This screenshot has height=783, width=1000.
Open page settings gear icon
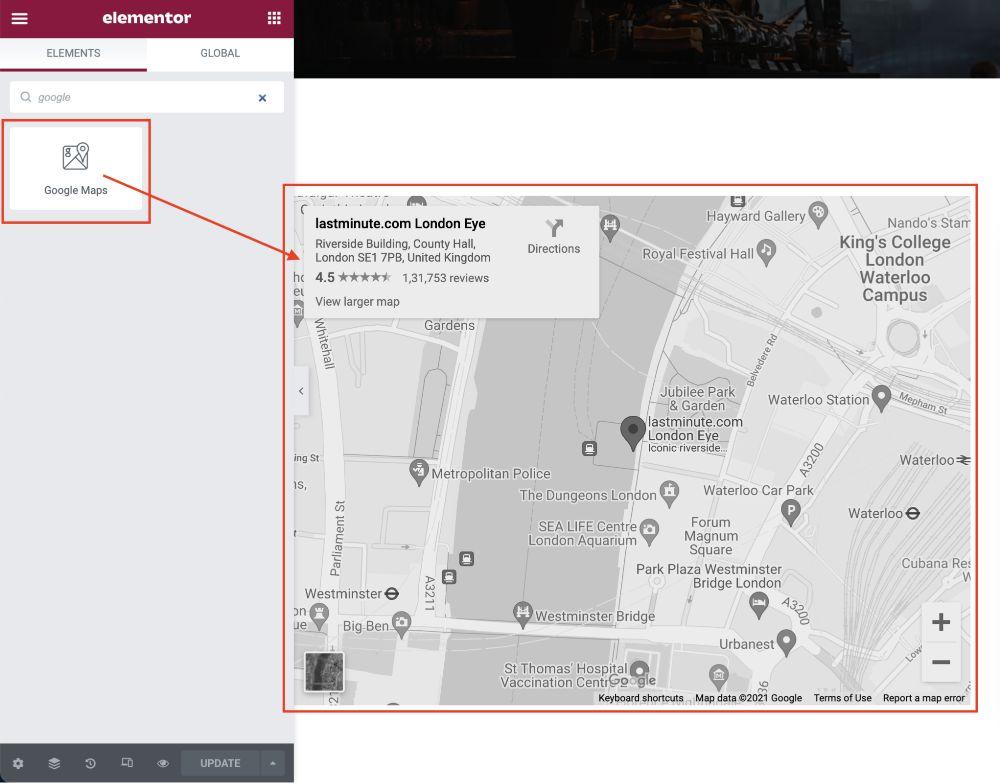[x=18, y=763]
